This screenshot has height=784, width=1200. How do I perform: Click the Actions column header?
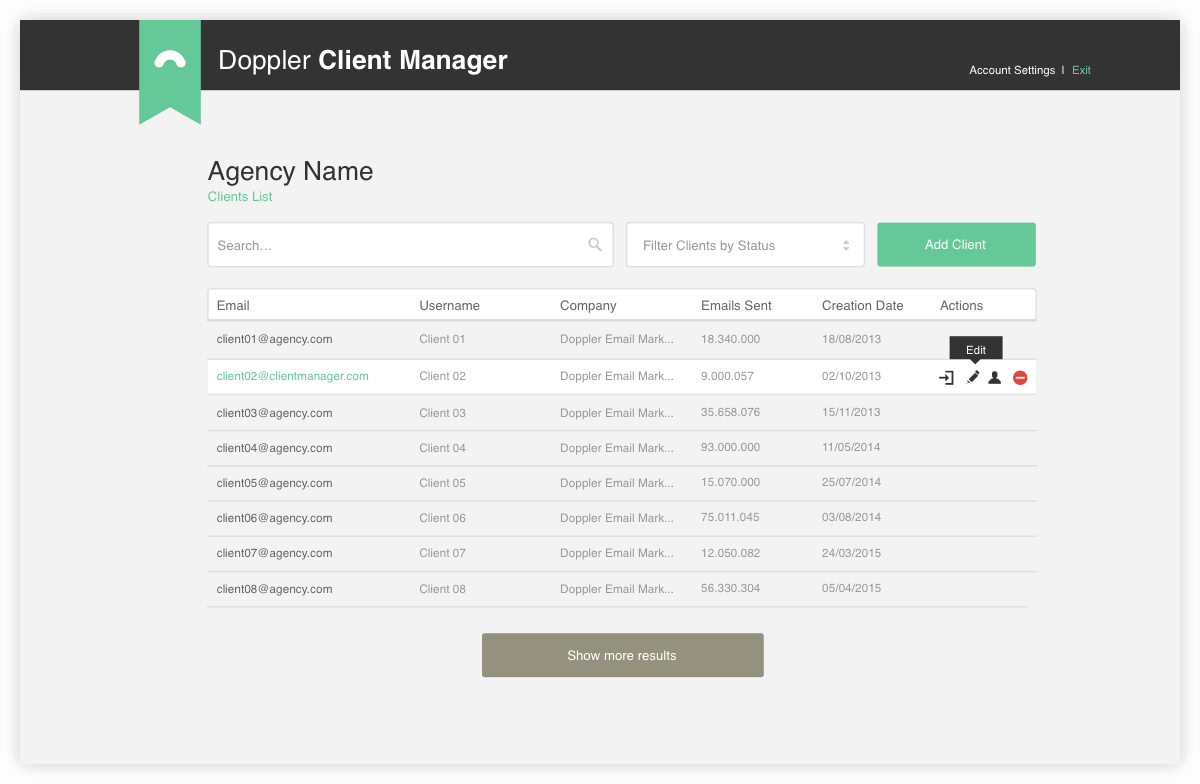point(962,305)
